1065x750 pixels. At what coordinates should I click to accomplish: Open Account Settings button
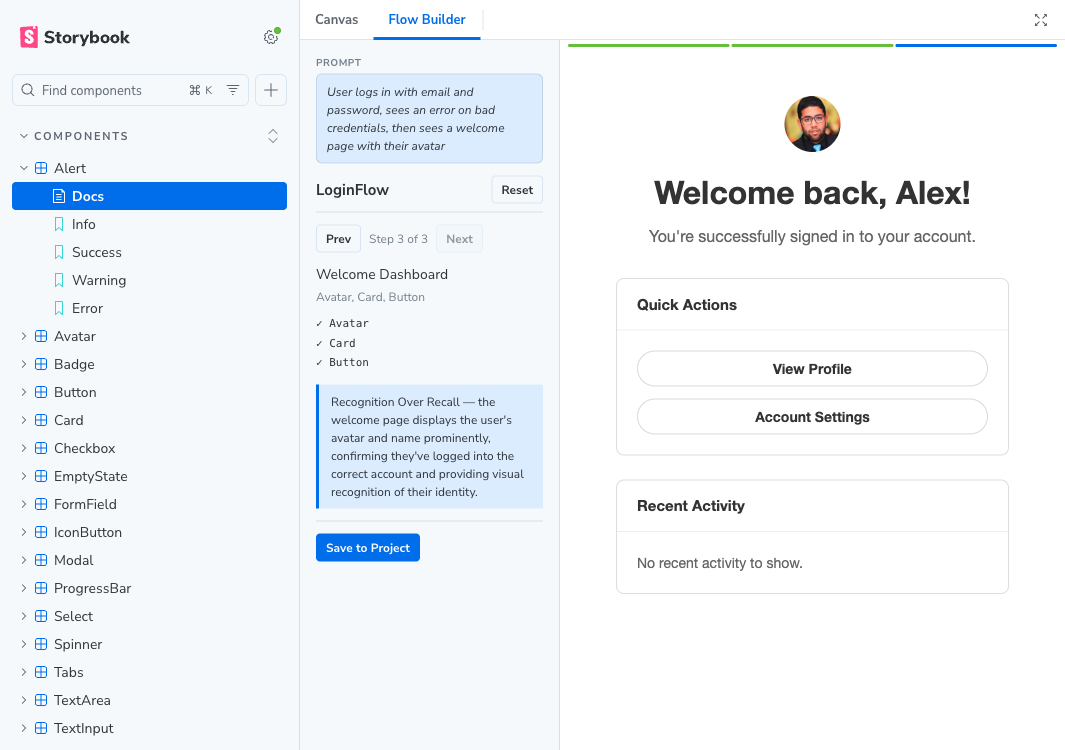click(x=812, y=417)
